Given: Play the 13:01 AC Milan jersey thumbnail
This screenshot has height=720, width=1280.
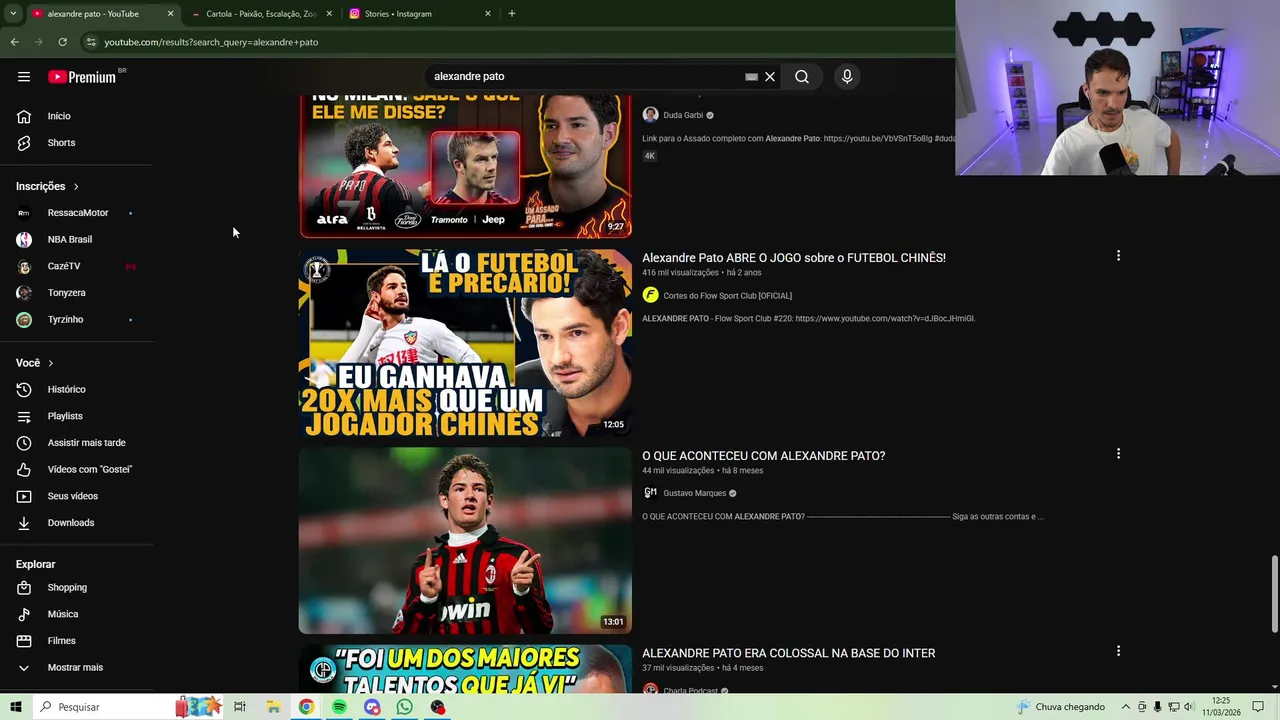Looking at the screenshot, I should click(465, 540).
